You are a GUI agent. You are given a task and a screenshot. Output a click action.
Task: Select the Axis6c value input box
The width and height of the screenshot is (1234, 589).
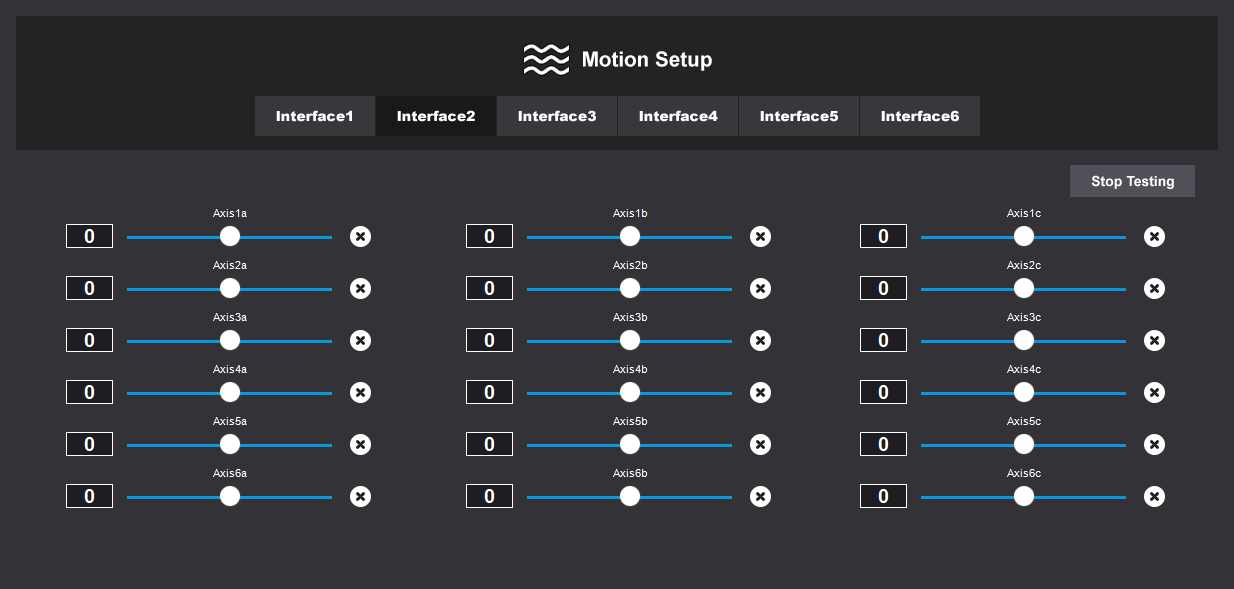click(883, 496)
